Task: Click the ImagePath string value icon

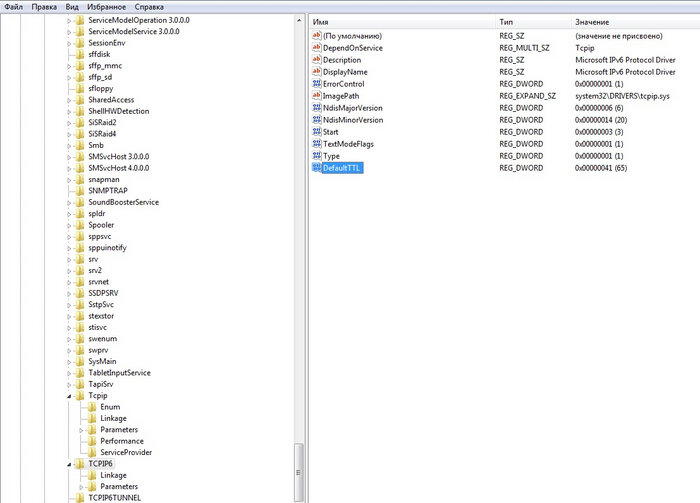Action: coord(317,96)
